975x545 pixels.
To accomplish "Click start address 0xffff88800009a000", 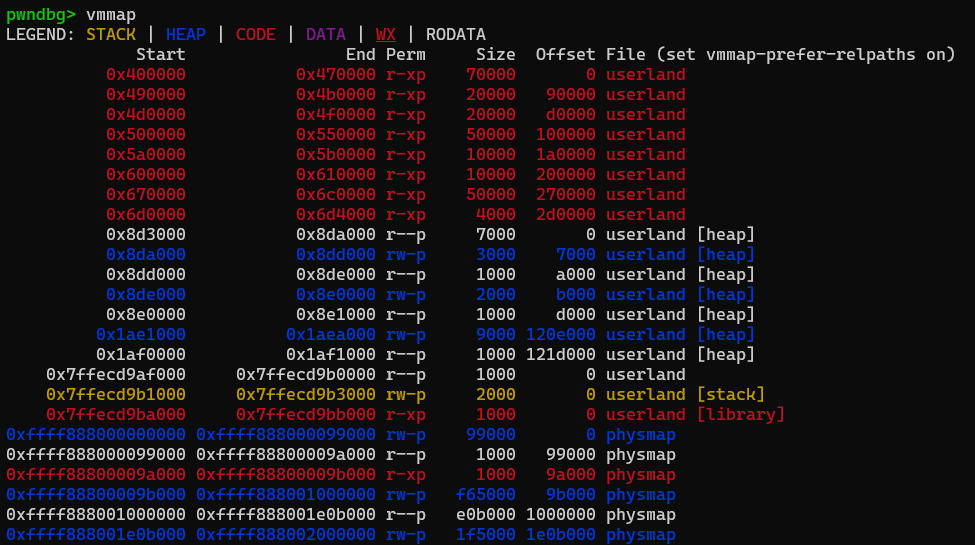I will [96, 474].
